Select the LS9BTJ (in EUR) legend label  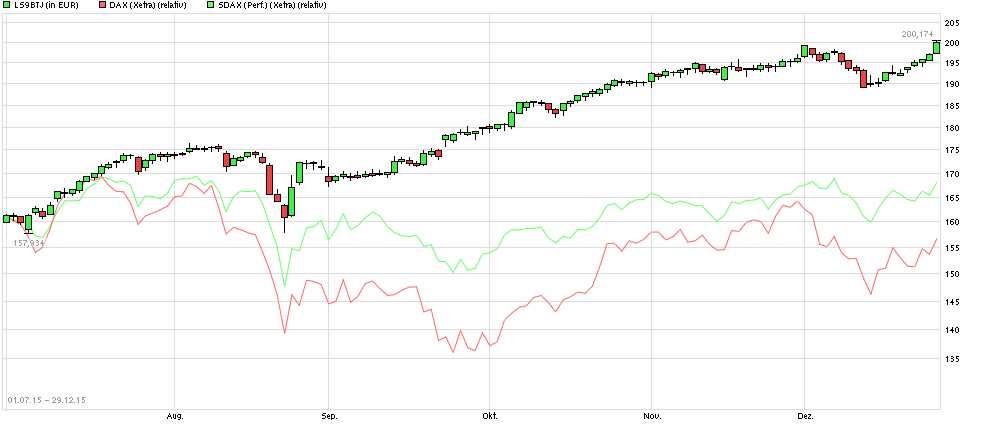pos(46,6)
